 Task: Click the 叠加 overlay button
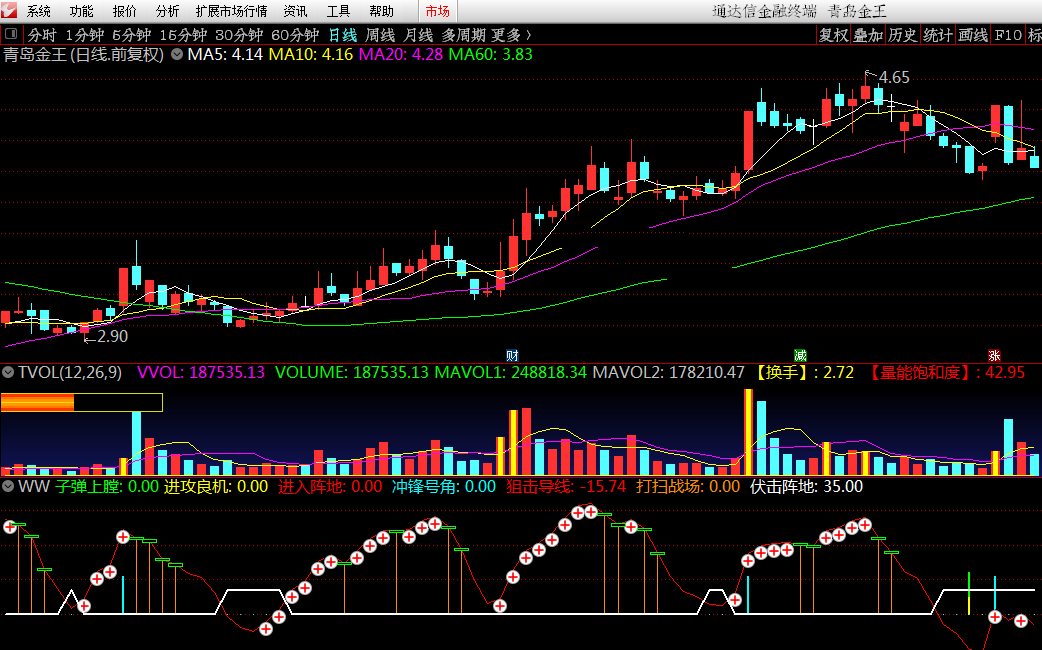click(868, 35)
